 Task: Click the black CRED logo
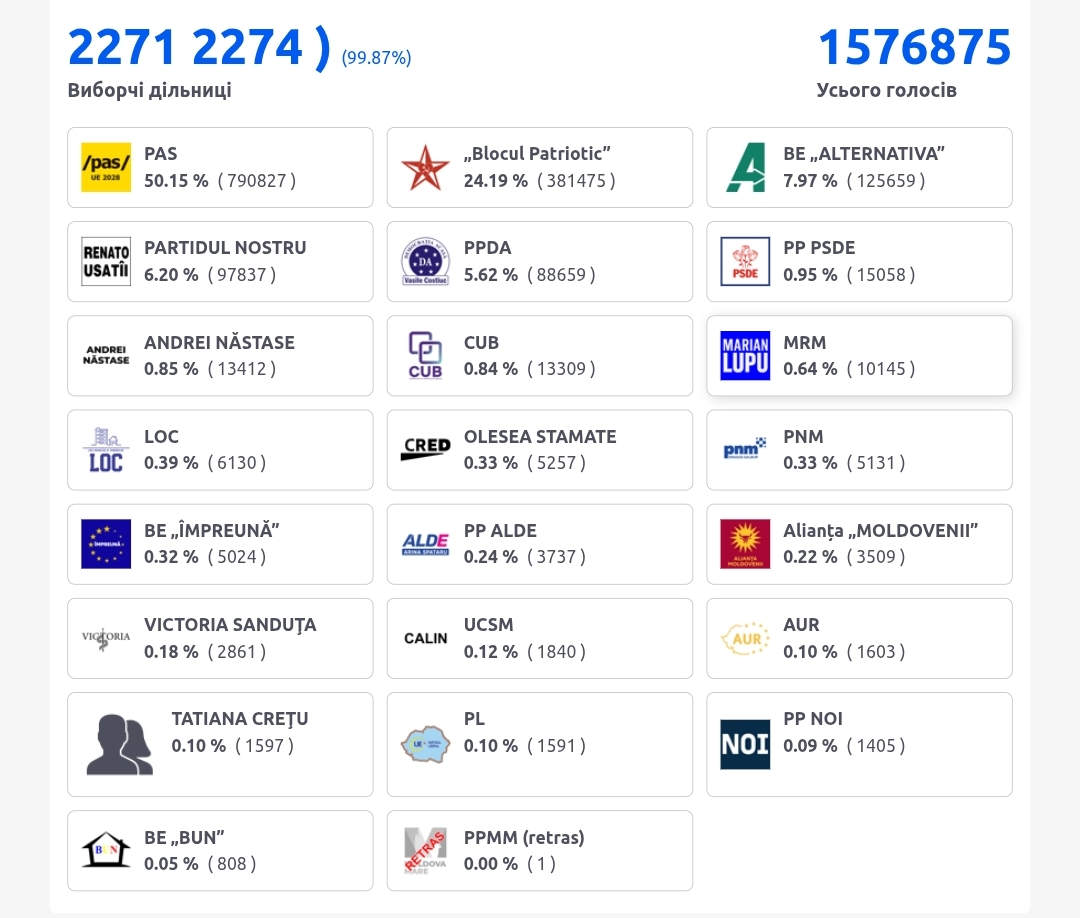pos(425,449)
